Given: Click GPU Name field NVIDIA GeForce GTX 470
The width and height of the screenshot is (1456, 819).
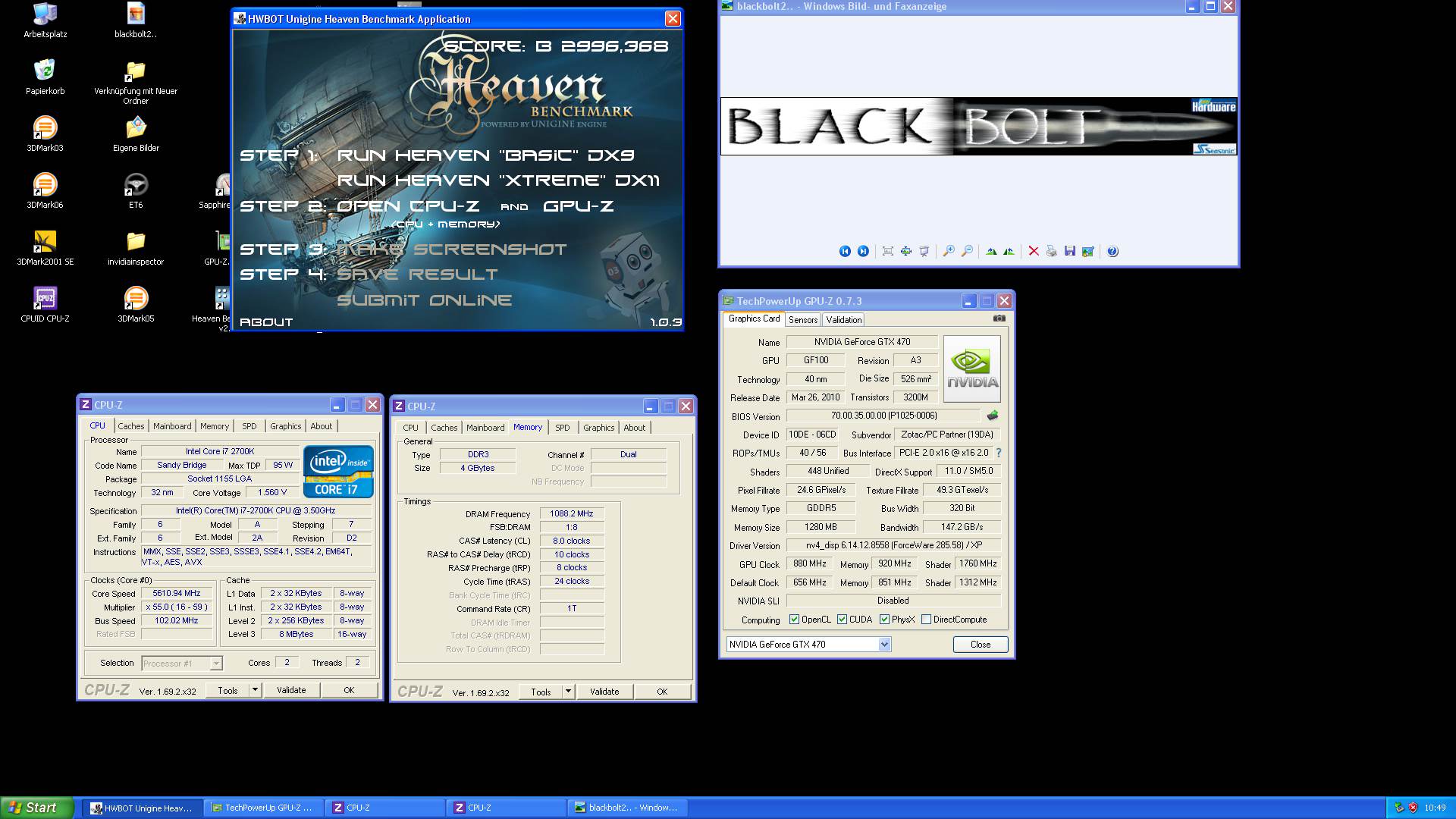Looking at the screenshot, I should click(862, 342).
